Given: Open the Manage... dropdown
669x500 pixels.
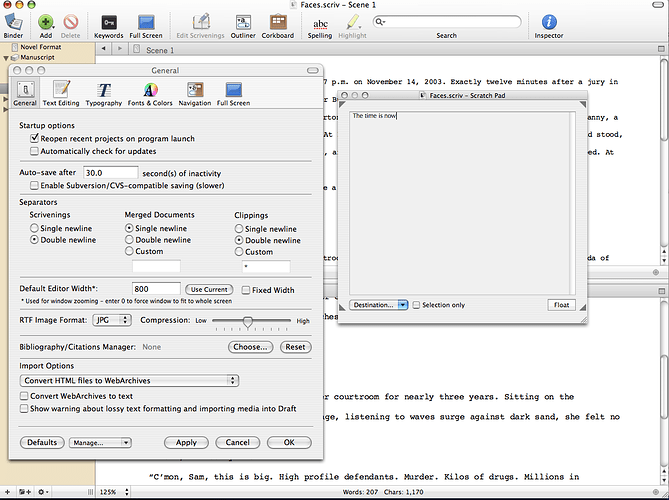Looking at the screenshot, I should 100,443.
